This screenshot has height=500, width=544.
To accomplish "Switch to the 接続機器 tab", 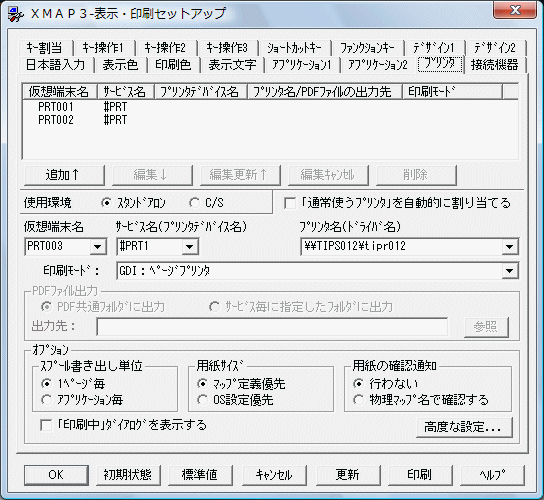I will 495,65.
